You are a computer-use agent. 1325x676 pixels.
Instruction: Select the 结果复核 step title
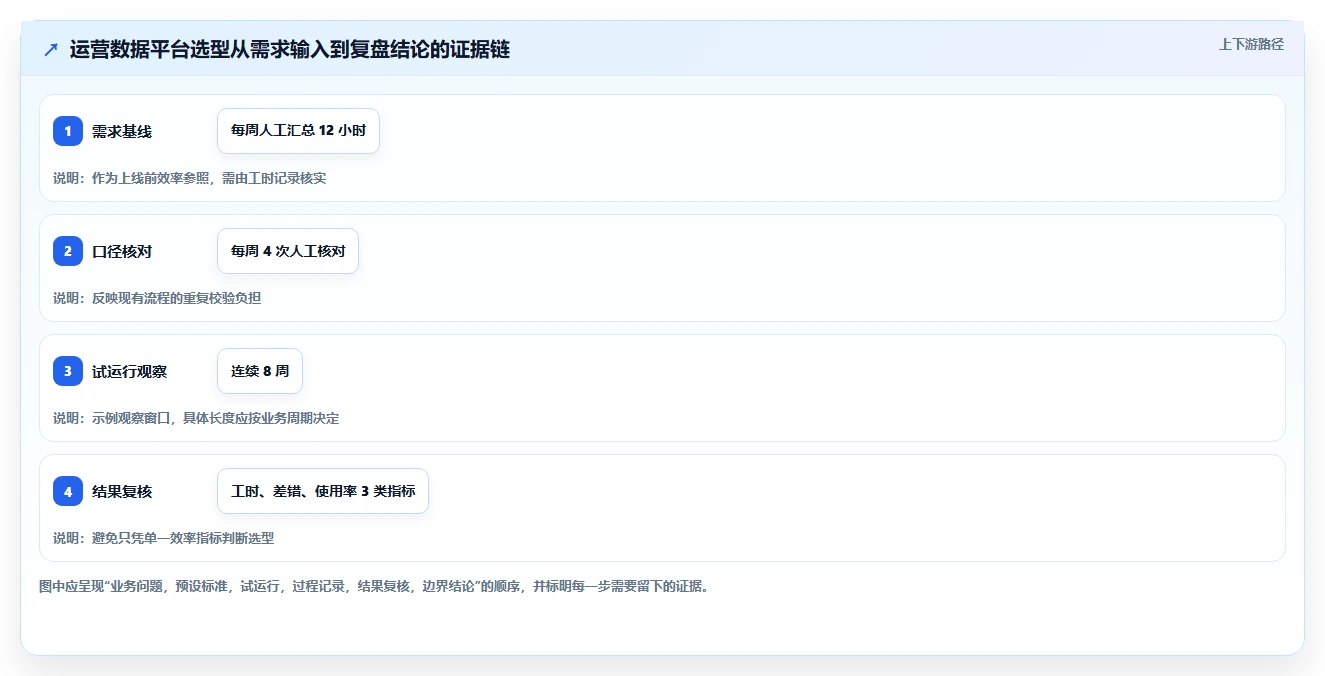pyautogui.click(x=122, y=491)
